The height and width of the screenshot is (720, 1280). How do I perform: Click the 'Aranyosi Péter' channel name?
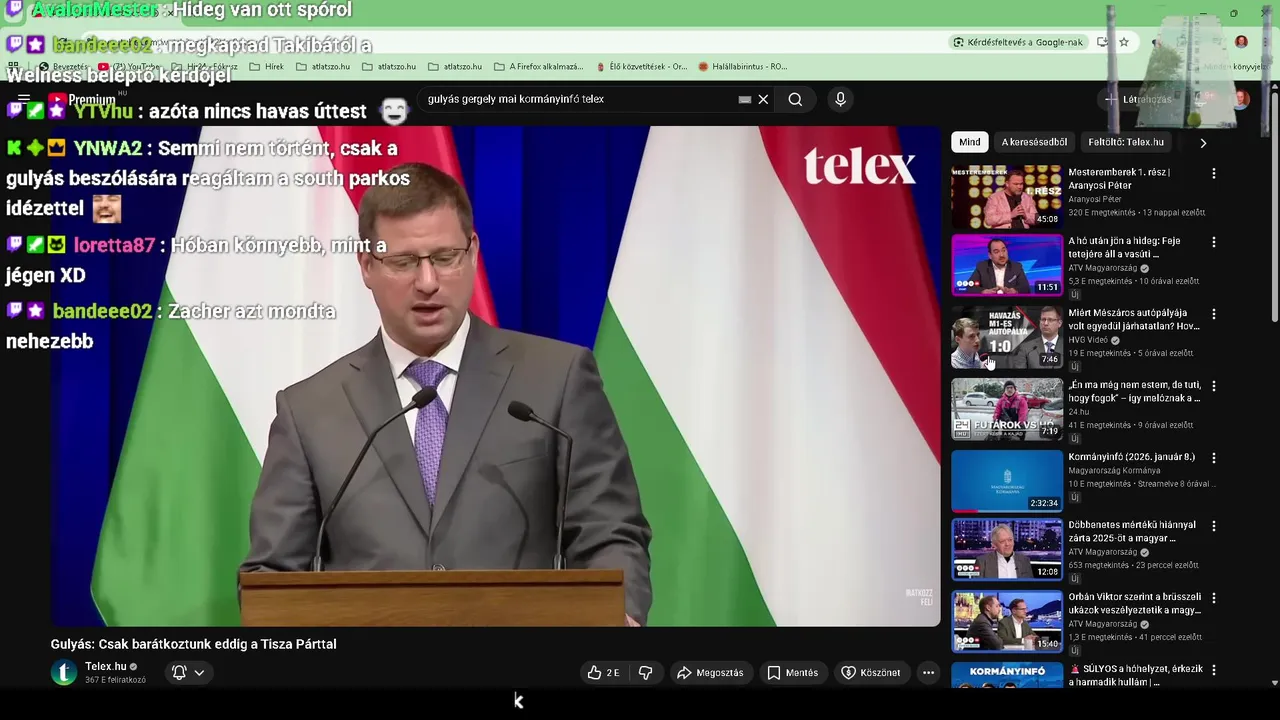[x=1094, y=199]
